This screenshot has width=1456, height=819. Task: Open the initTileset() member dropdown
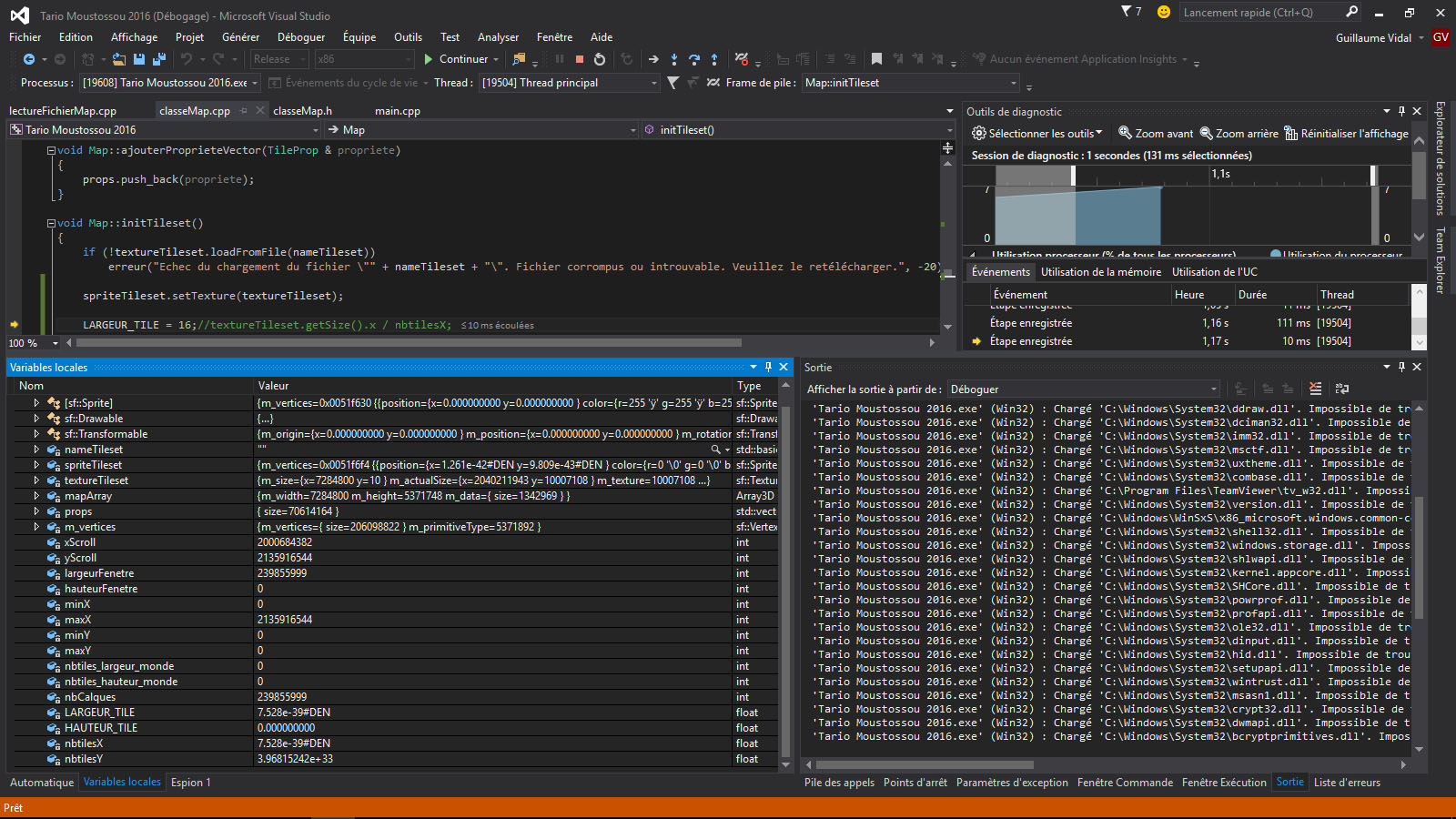(797, 130)
